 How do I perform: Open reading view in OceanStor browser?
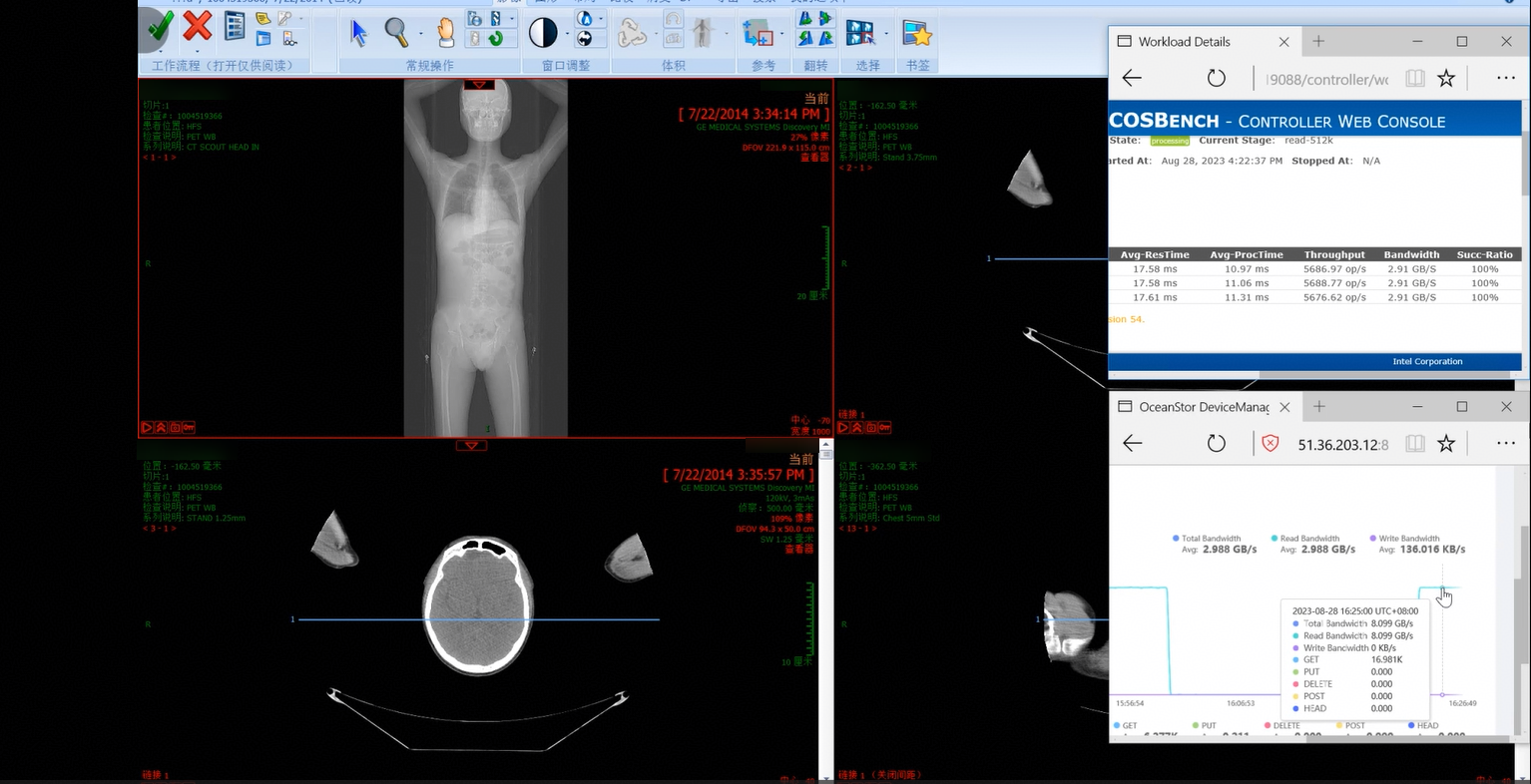point(1414,443)
